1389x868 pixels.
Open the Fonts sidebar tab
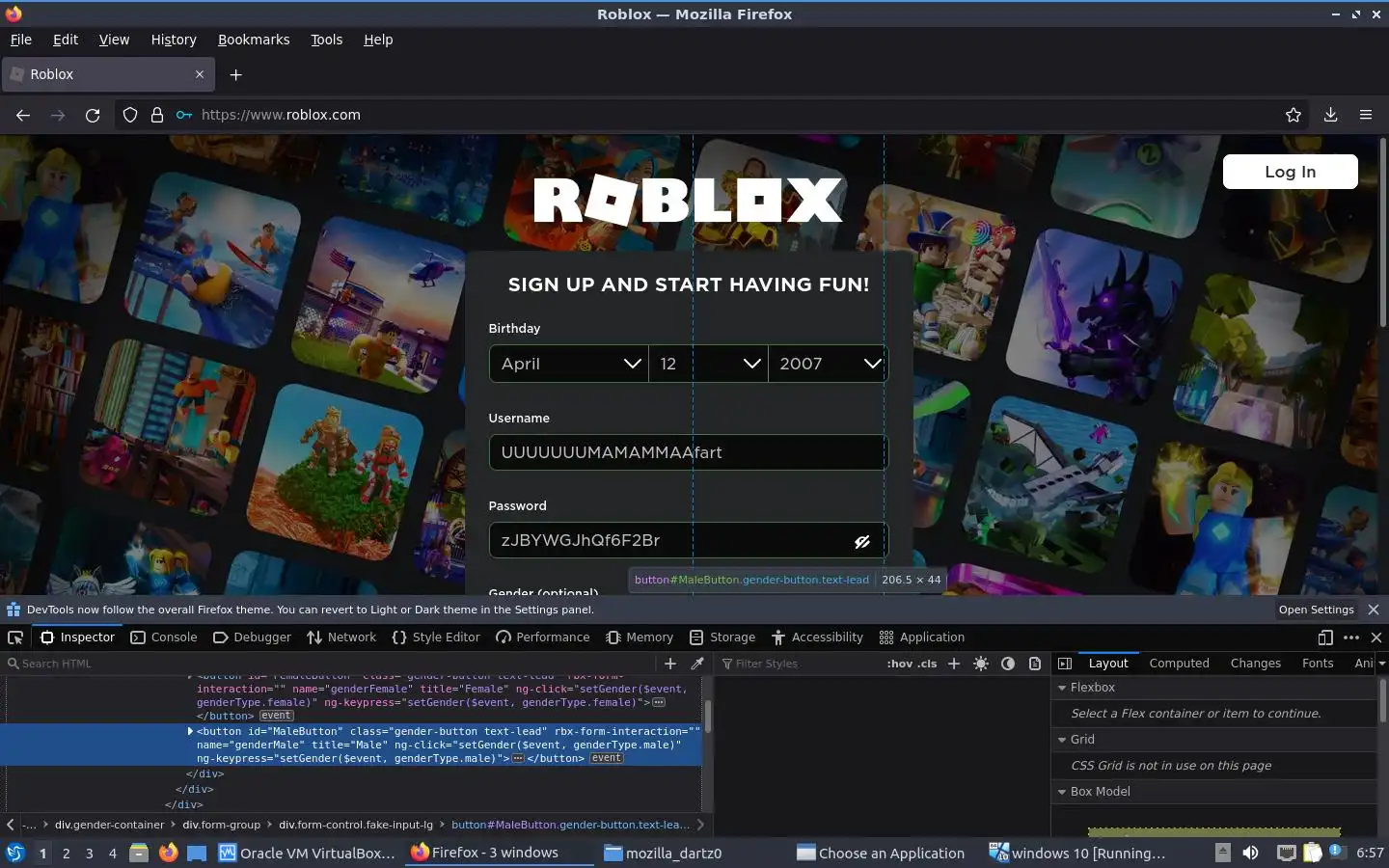point(1317,664)
